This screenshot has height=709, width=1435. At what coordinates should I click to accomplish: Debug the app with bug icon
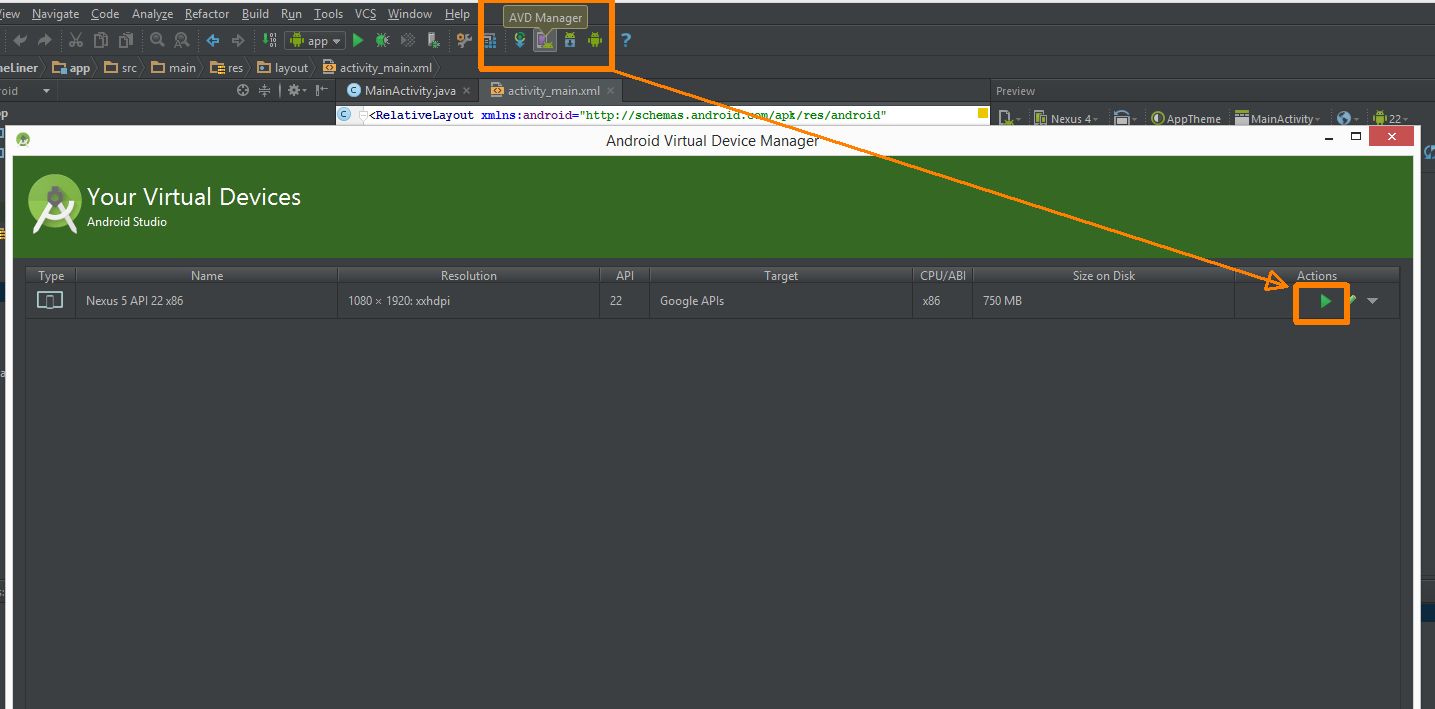382,40
